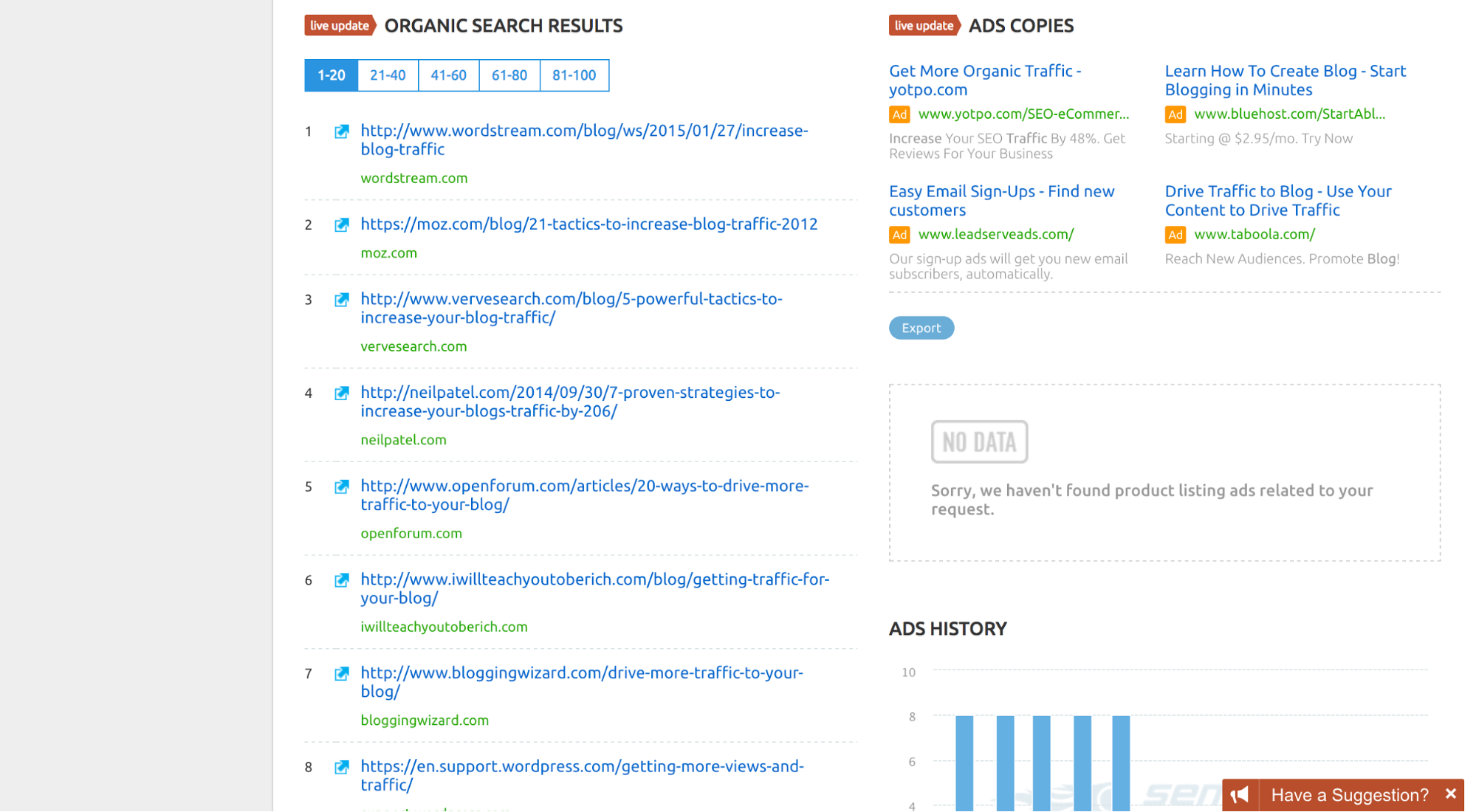Click first bar in Ads History chart
This screenshot has height=812, width=1476.
pos(964,763)
